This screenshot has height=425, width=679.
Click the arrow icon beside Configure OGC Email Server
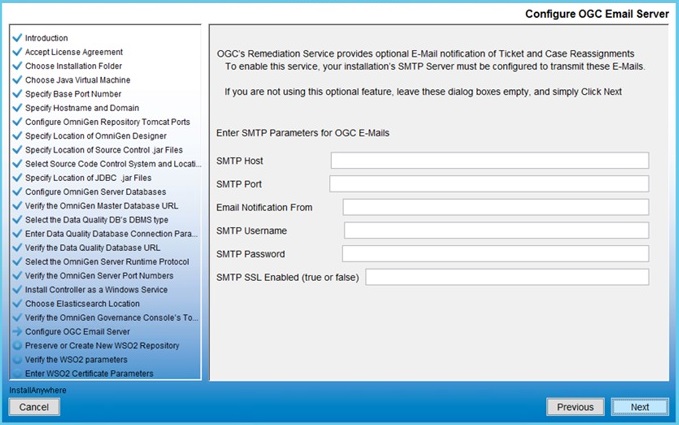tap(17, 331)
